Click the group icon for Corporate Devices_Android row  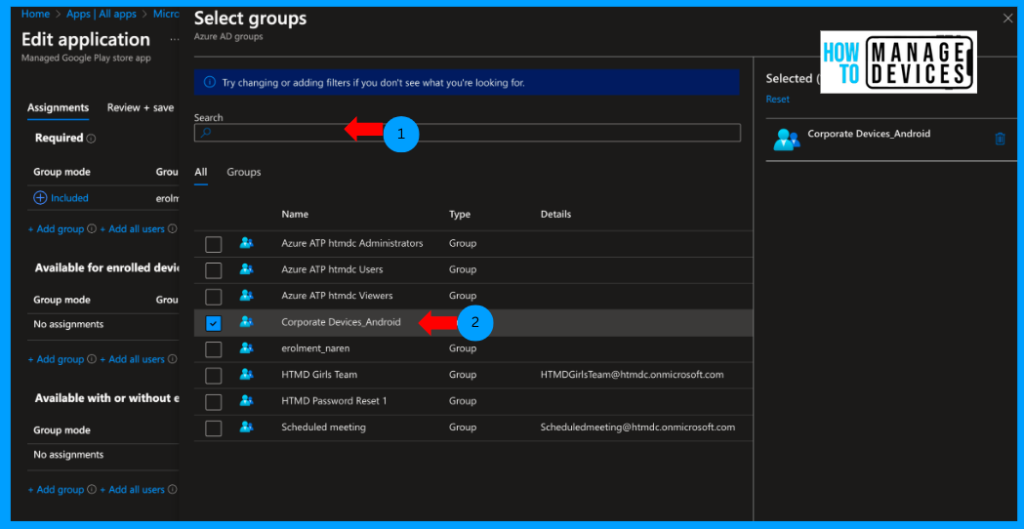click(246, 321)
